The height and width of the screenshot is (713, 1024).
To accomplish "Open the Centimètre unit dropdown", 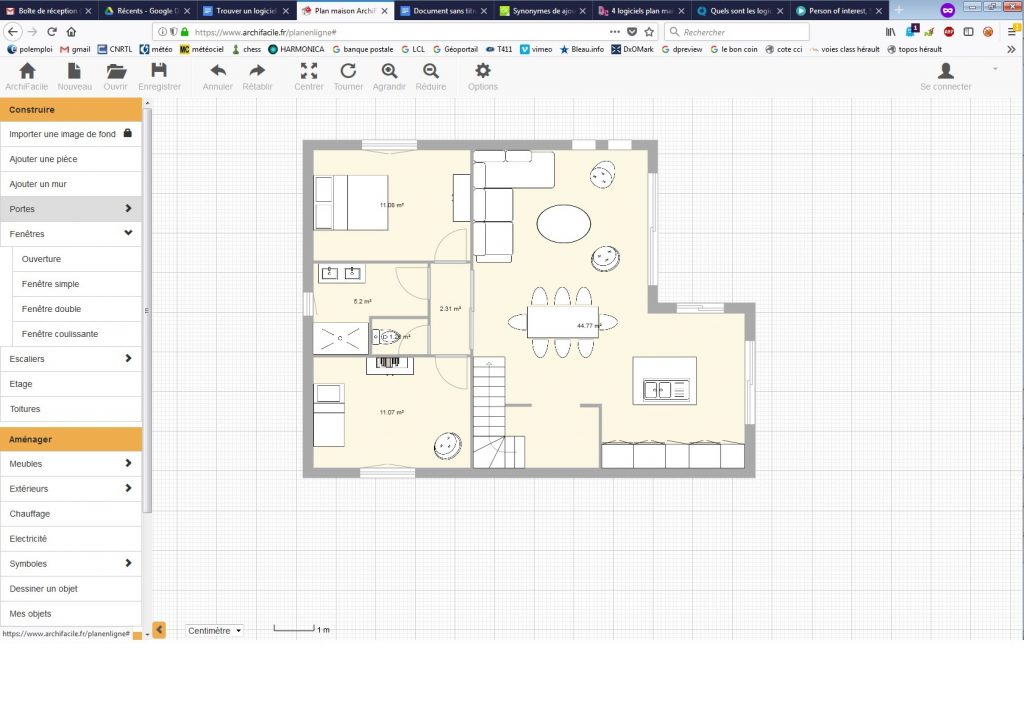I will 214,631.
